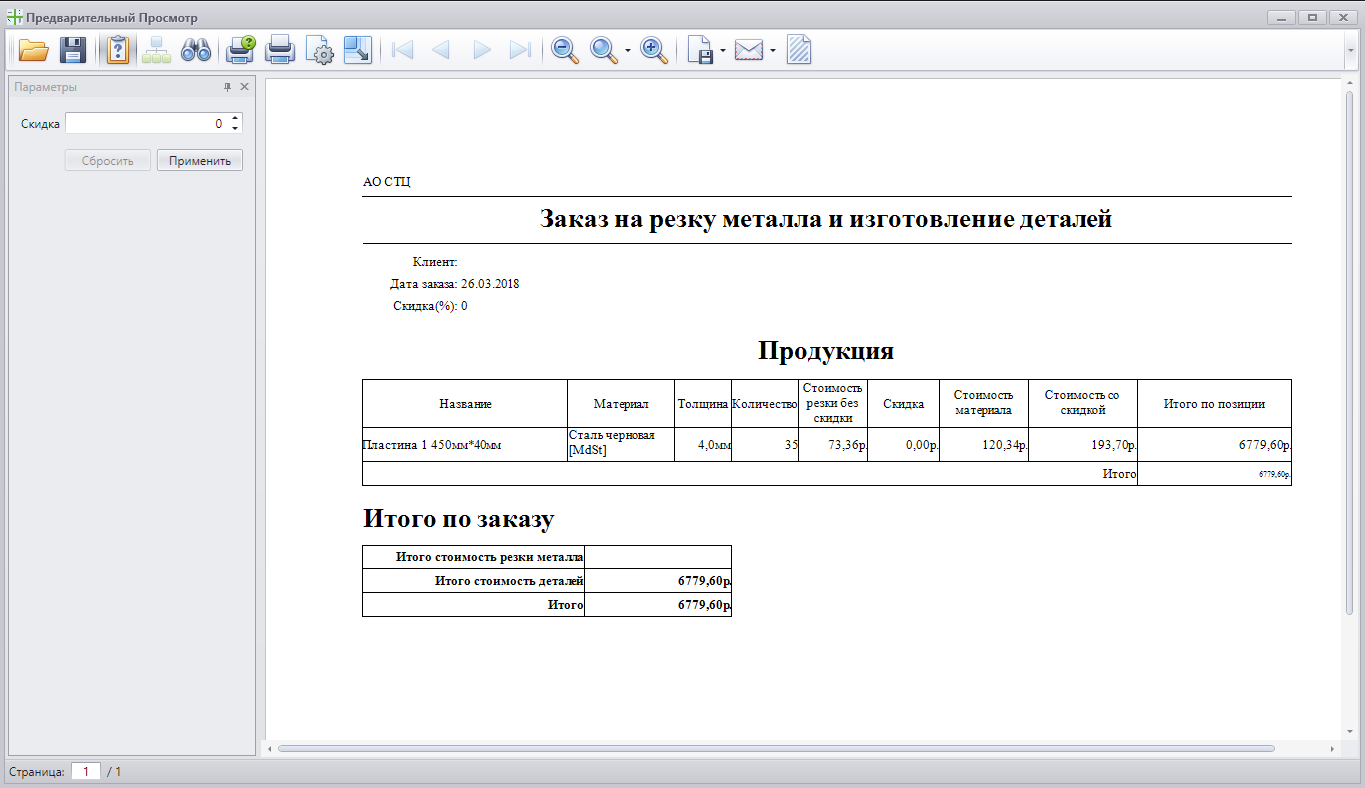Click the Export document icon

[x=700, y=50]
